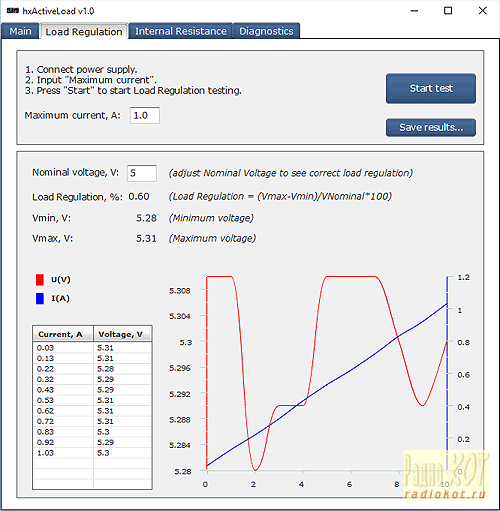
Task: Switch to the Main tab
Action: (x=20, y=31)
